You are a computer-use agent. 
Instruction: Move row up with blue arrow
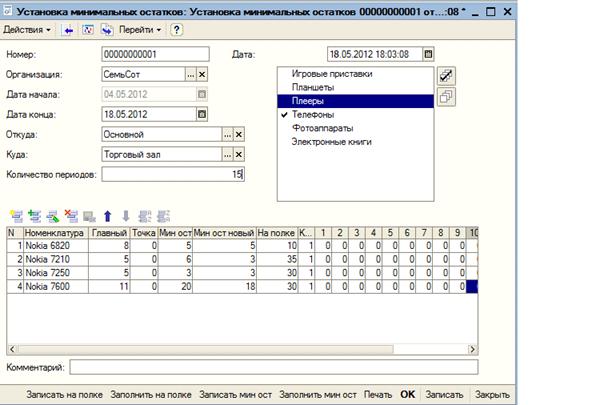(x=108, y=215)
